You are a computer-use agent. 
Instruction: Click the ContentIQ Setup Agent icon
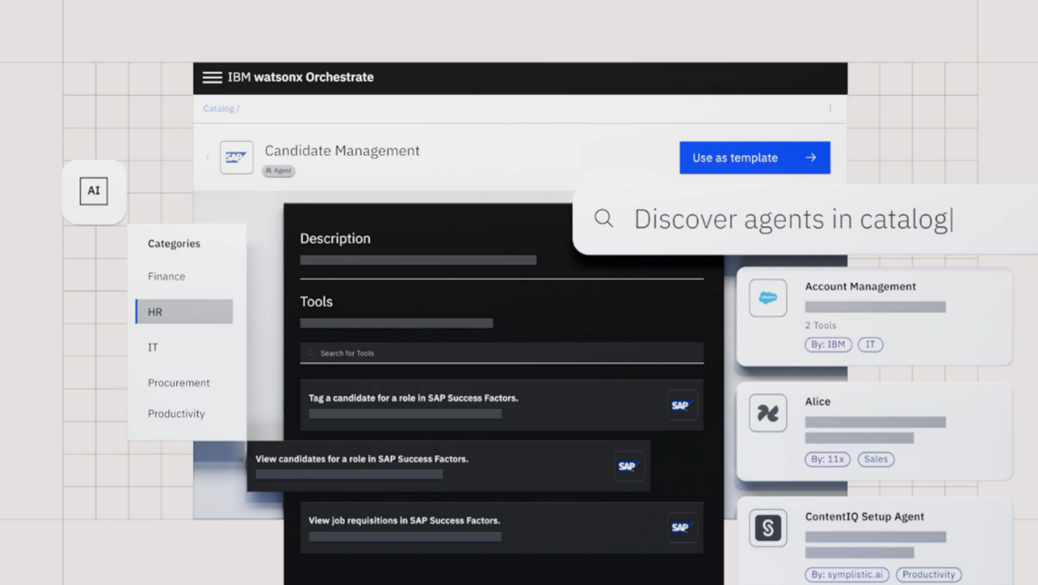coord(768,528)
